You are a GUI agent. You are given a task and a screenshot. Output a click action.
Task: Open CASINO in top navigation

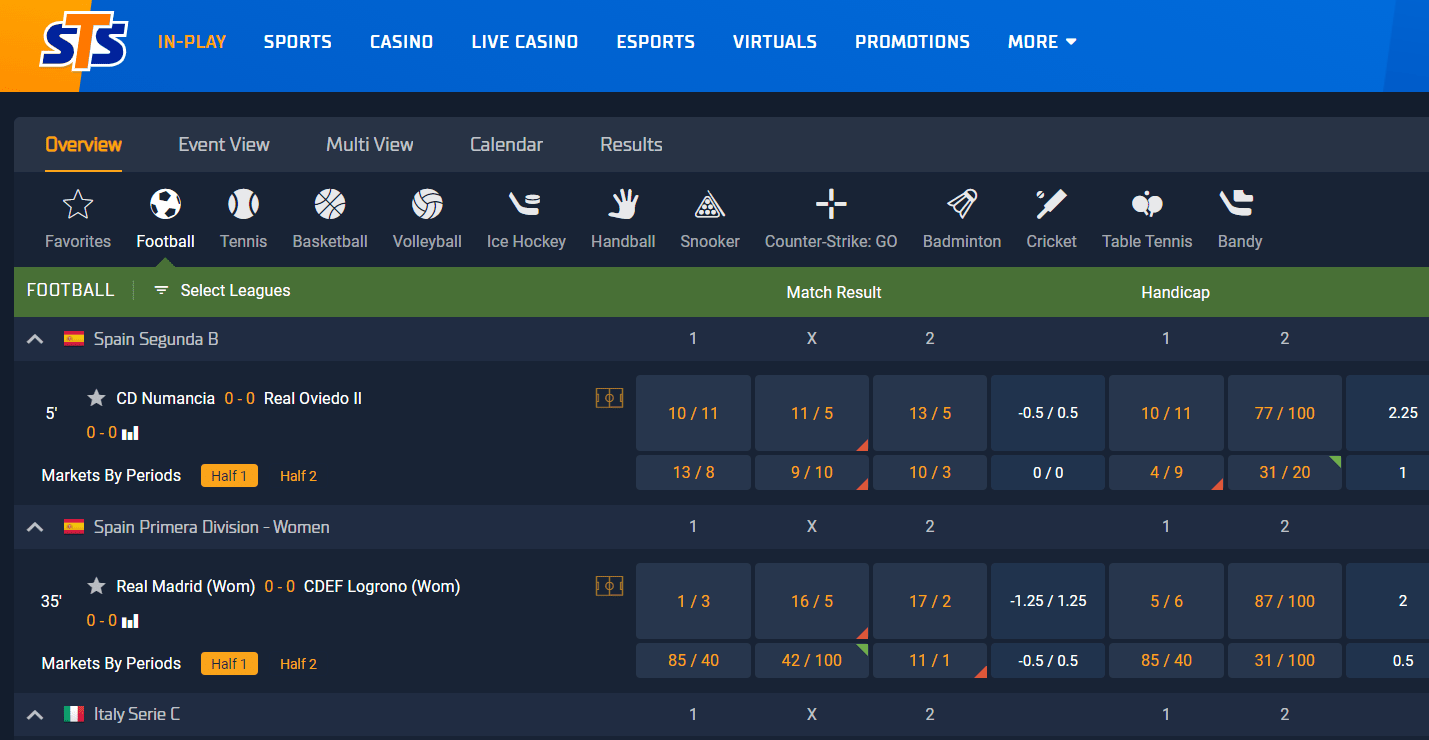point(401,42)
